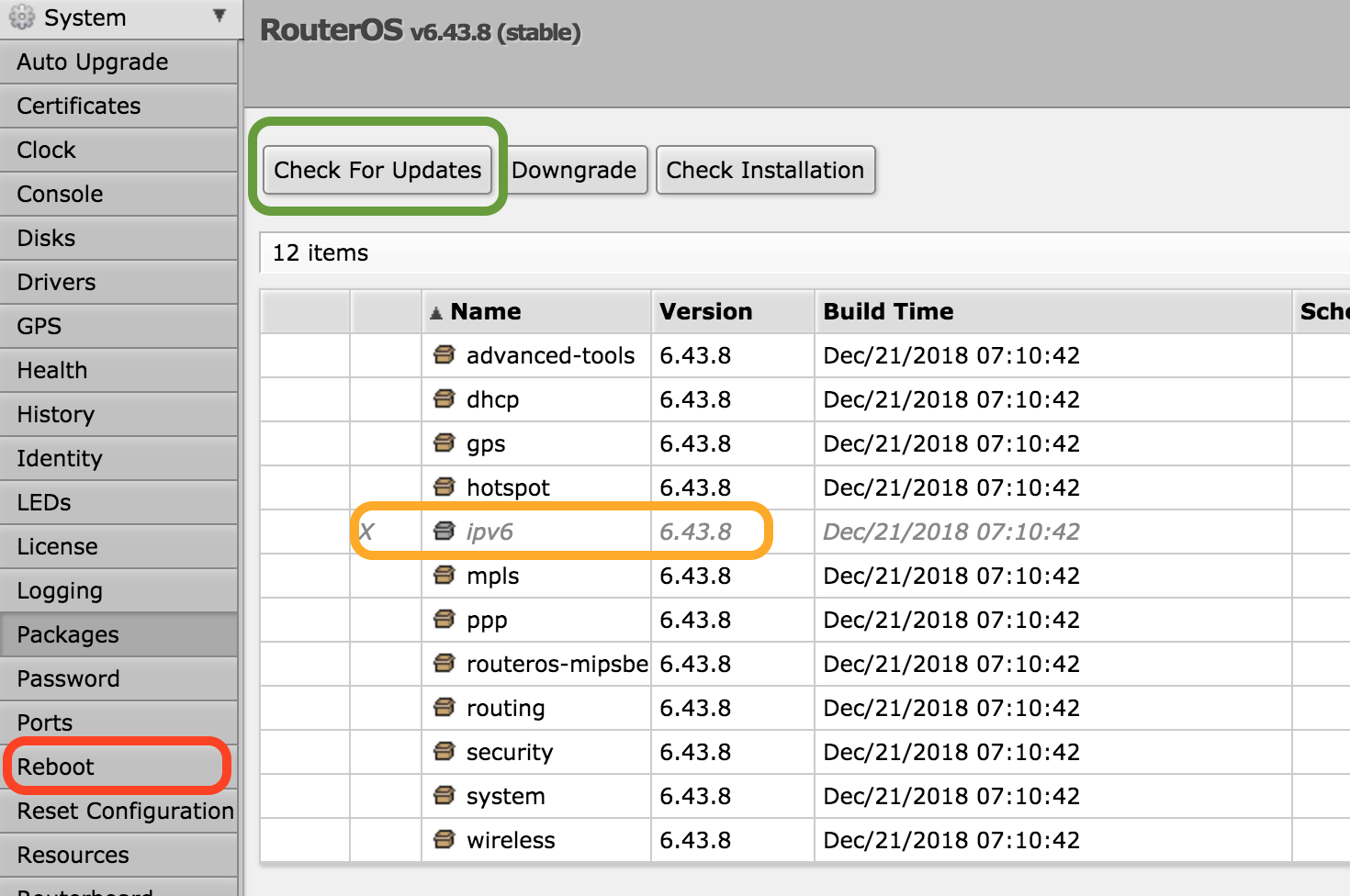1350x896 pixels.
Task: Select Logging in the sidebar
Action: (118, 590)
